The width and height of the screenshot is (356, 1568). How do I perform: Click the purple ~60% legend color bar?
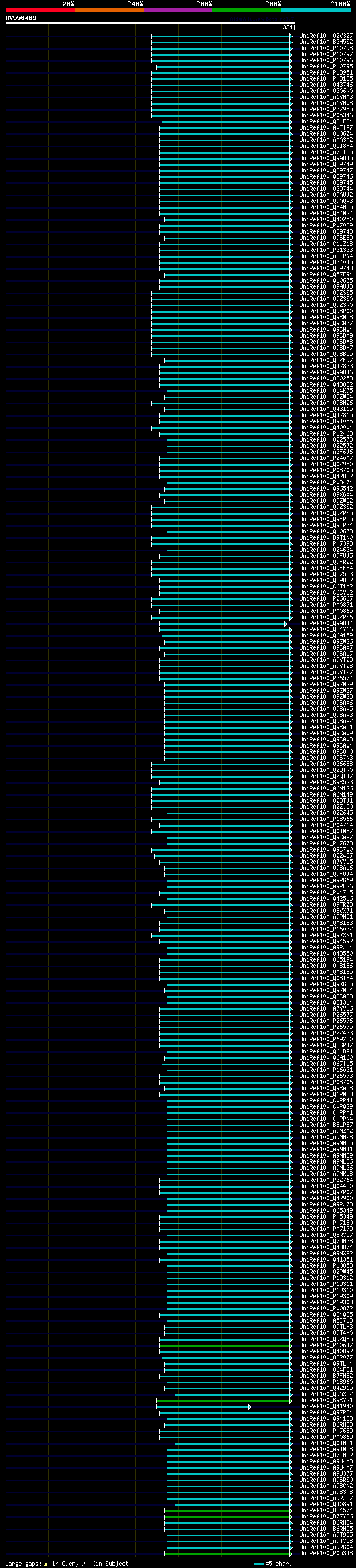[x=179, y=11]
